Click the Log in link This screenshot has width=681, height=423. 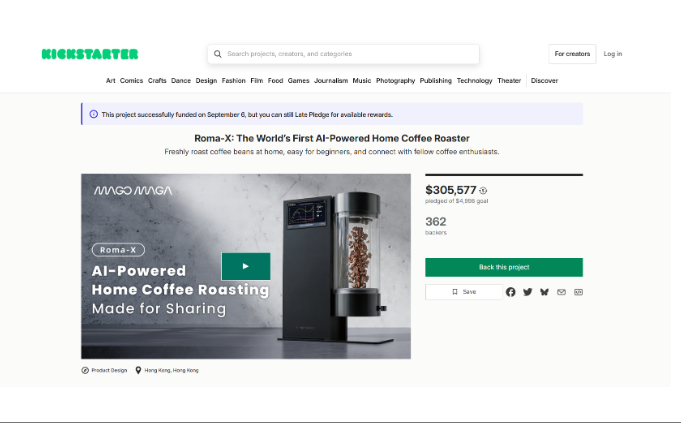pyautogui.click(x=612, y=54)
